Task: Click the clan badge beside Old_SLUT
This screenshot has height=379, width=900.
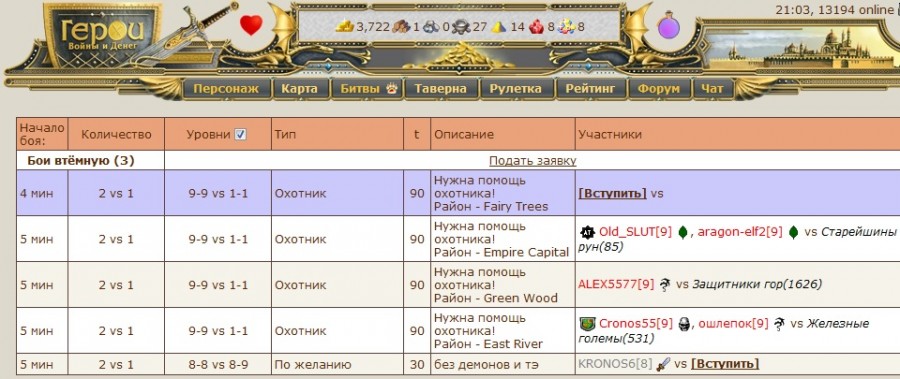Action: click(x=587, y=232)
